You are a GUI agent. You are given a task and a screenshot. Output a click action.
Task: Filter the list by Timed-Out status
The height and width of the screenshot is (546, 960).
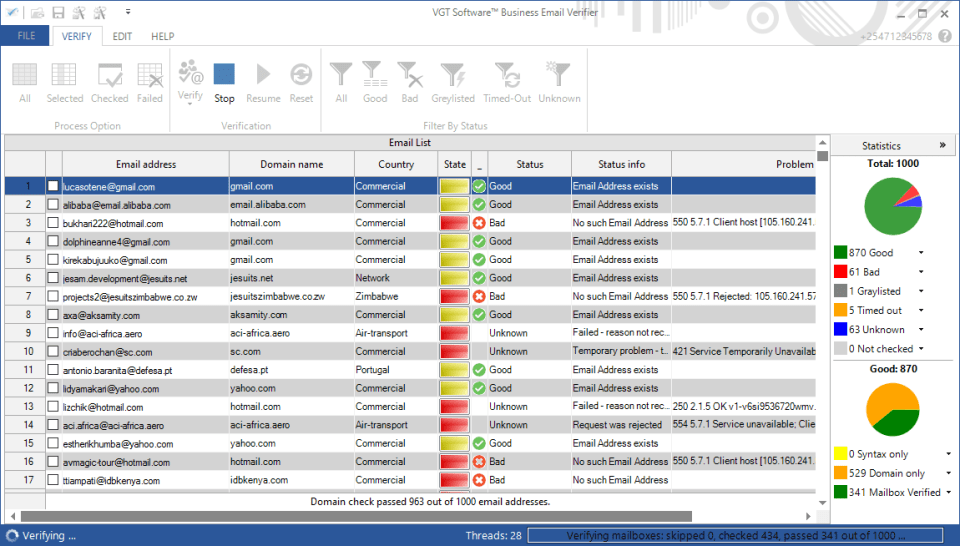coord(507,74)
